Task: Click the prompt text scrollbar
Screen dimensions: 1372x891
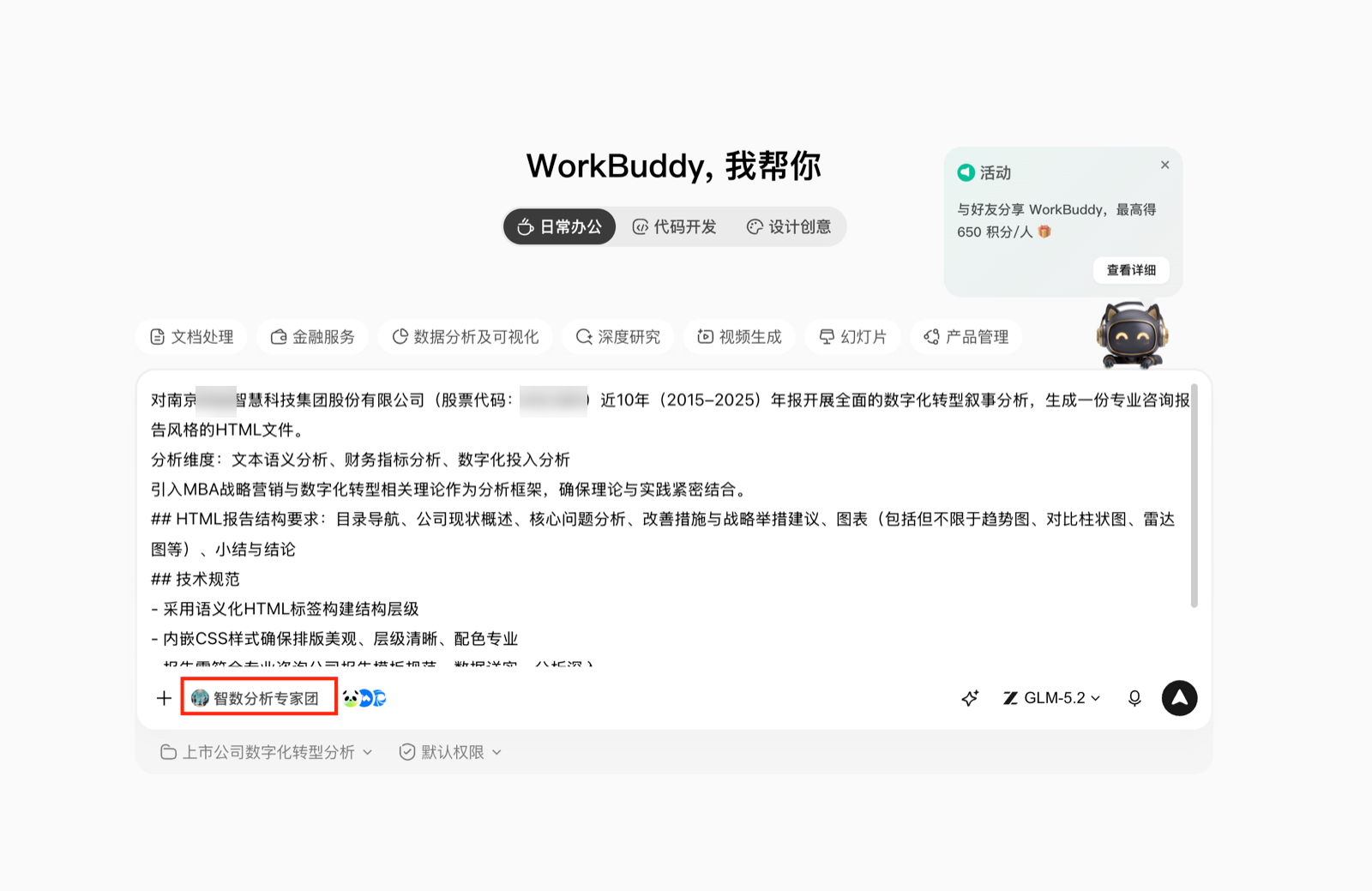Action: coord(1194,497)
